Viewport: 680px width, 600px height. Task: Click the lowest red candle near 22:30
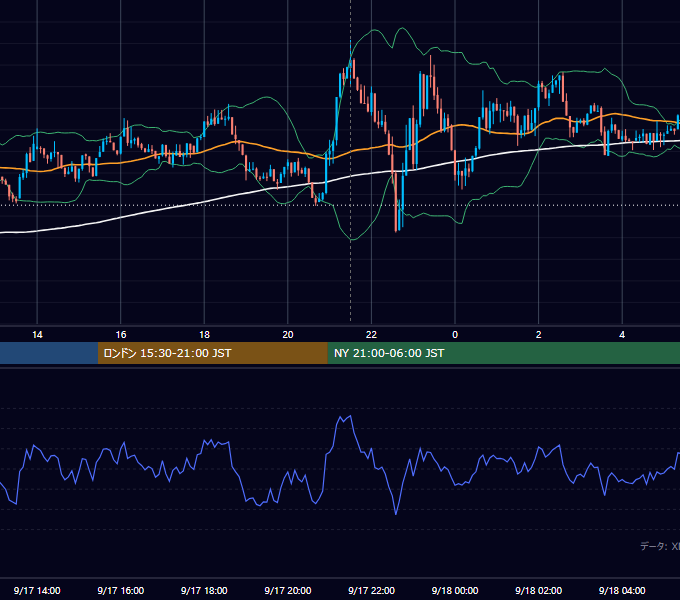[x=396, y=202]
